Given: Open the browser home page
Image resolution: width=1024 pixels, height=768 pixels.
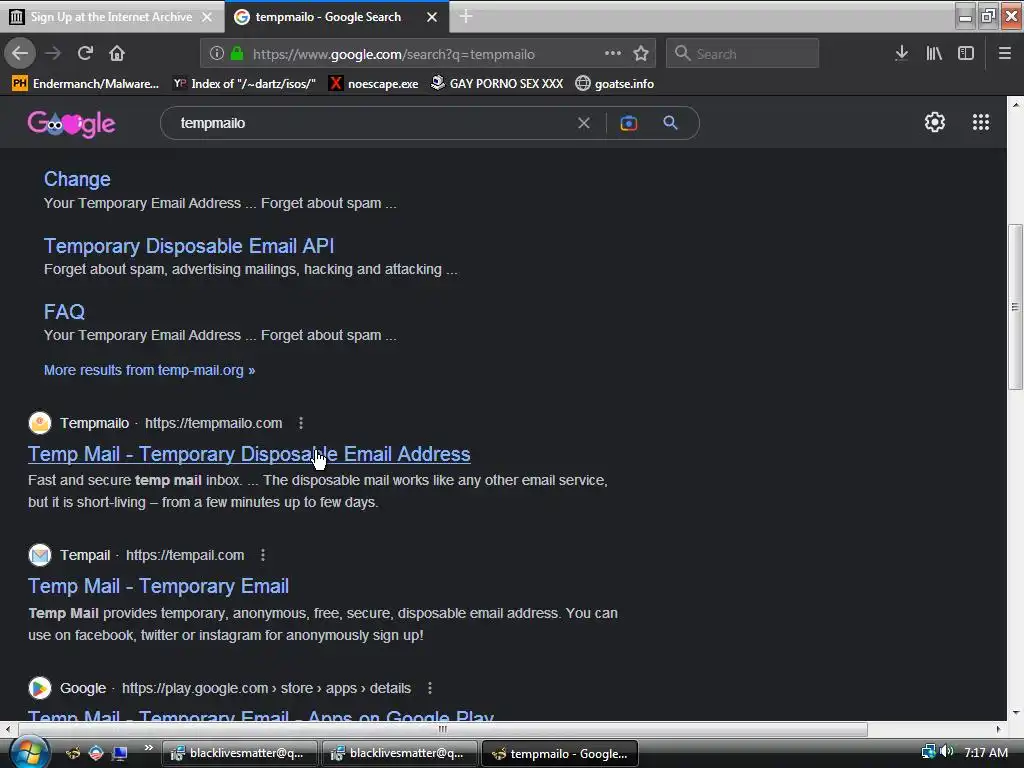Looking at the screenshot, I should [x=117, y=53].
